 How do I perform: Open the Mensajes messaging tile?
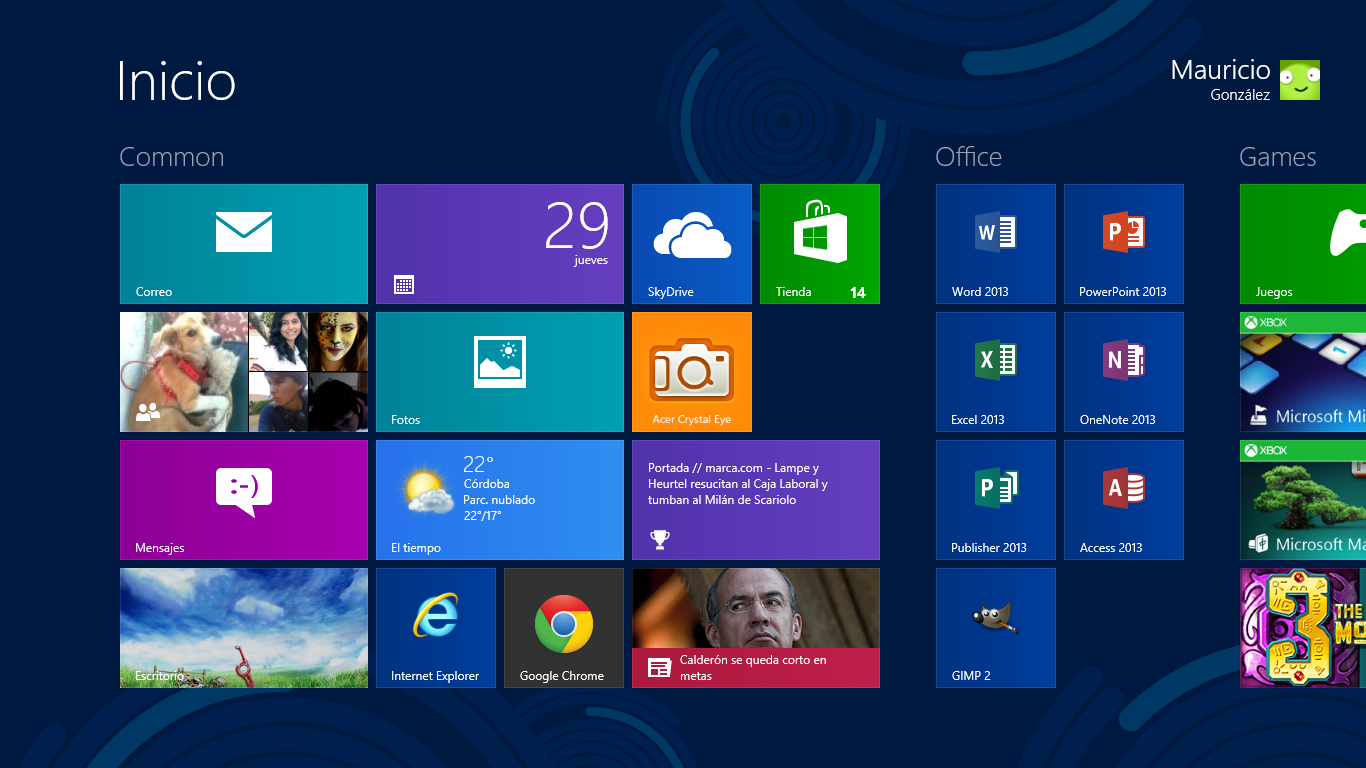click(x=243, y=499)
